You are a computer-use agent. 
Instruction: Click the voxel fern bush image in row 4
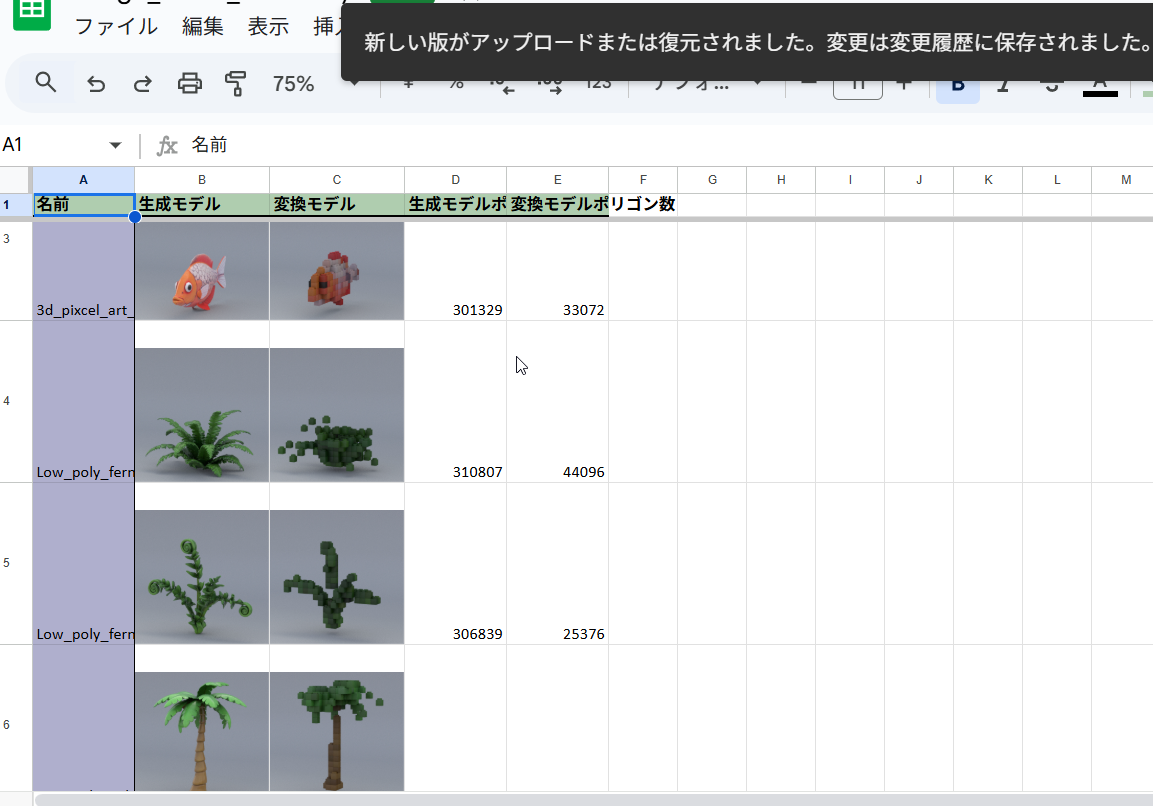pos(337,415)
